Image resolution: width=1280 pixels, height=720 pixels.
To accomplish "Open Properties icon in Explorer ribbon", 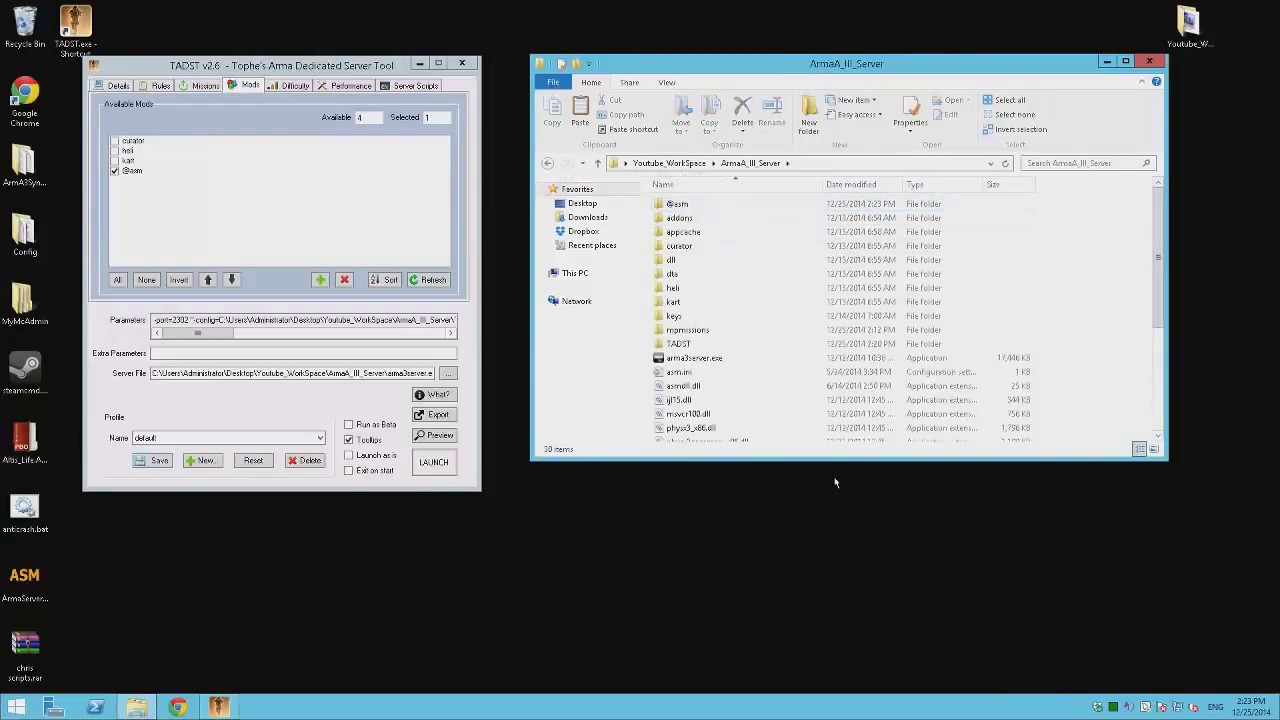I will point(910,111).
